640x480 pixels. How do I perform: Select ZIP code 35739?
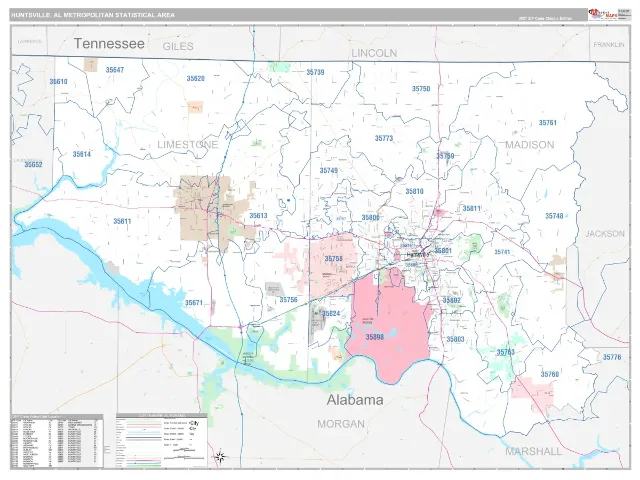316,72
